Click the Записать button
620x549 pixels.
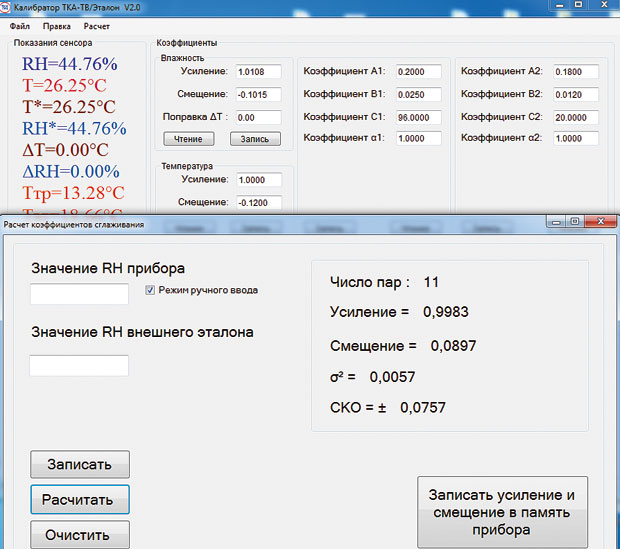pyautogui.click(x=79, y=464)
